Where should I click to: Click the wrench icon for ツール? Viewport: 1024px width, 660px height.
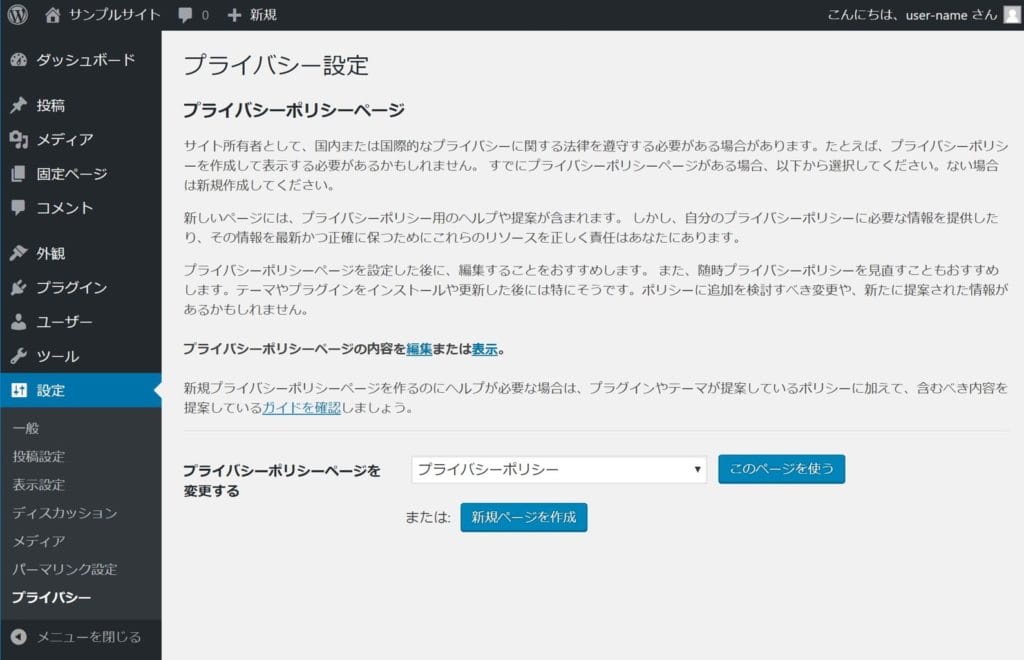(x=18, y=356)
